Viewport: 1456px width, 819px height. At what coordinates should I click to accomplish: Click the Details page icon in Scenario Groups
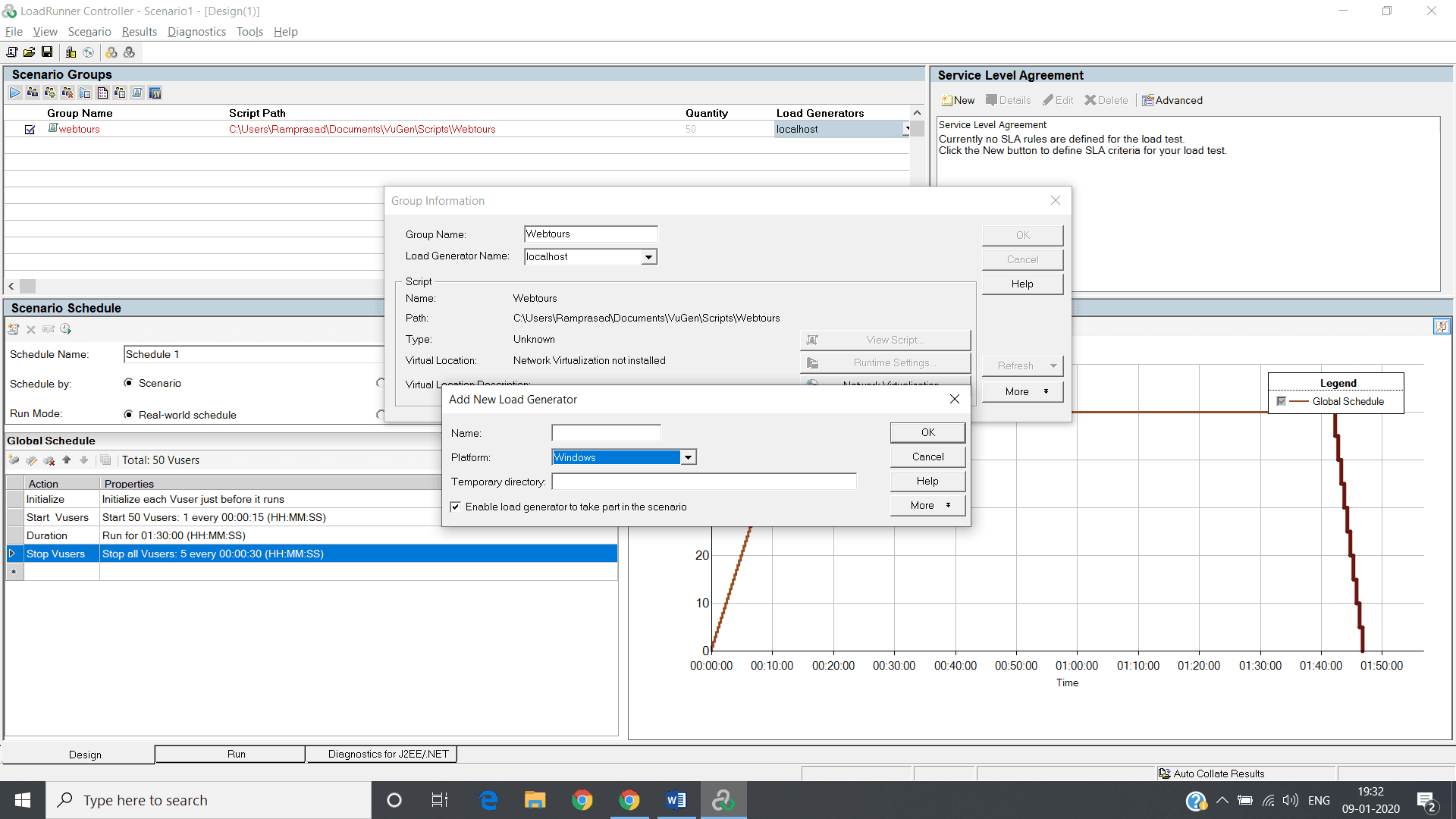(102, 93)
